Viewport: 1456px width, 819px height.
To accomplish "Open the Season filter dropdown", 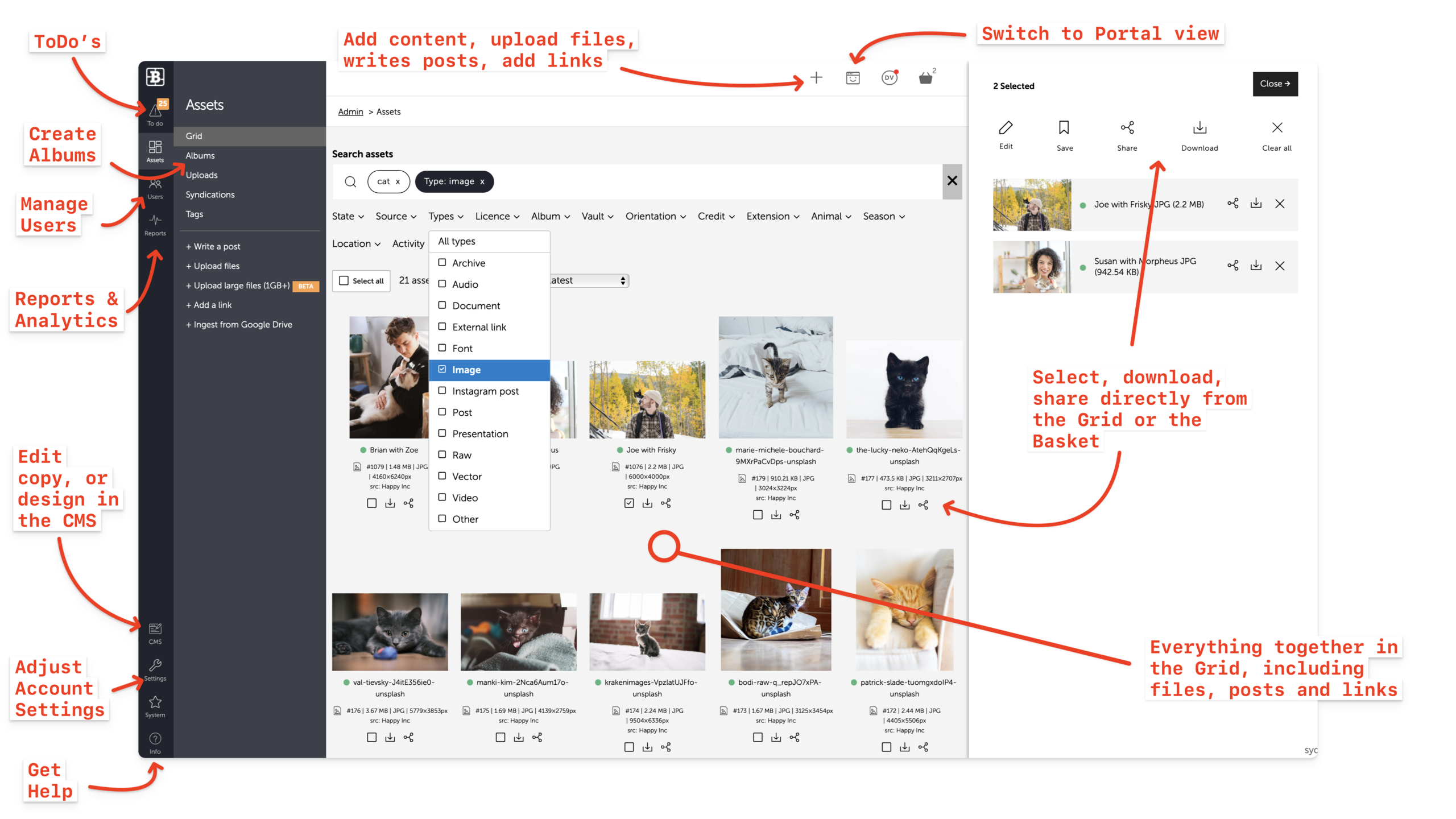I will pos(883,216).
